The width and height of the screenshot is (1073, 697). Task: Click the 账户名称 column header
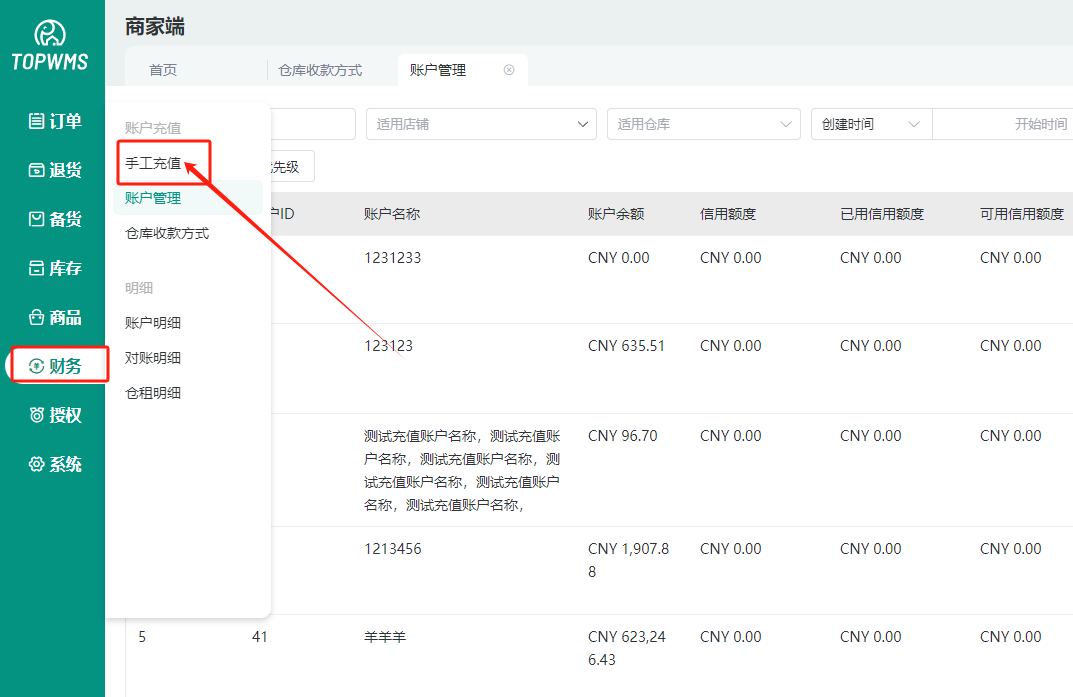point(392,214)
